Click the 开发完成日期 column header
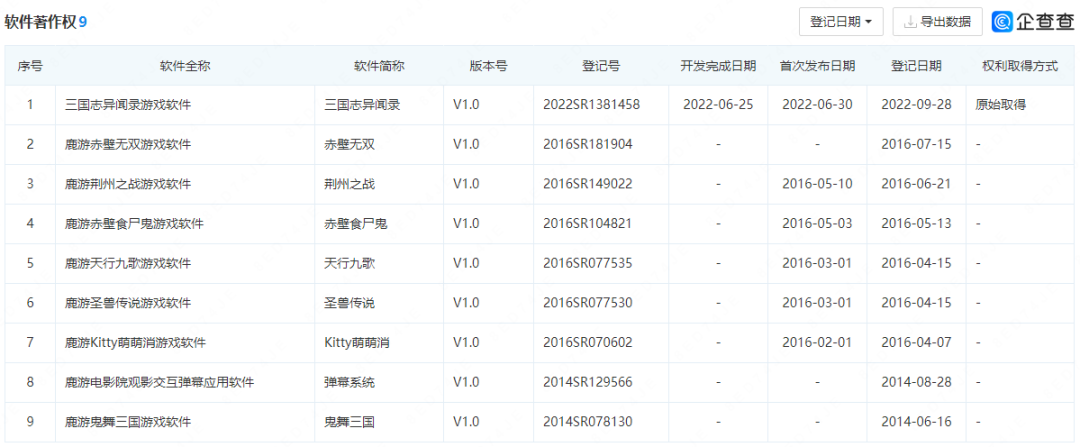Image resolution: width=1080 pixels, height=447 pixels. click(x=718, y=66)
